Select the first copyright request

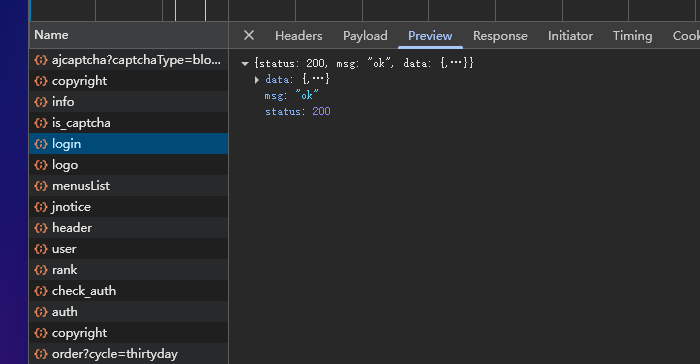(129, 81)
